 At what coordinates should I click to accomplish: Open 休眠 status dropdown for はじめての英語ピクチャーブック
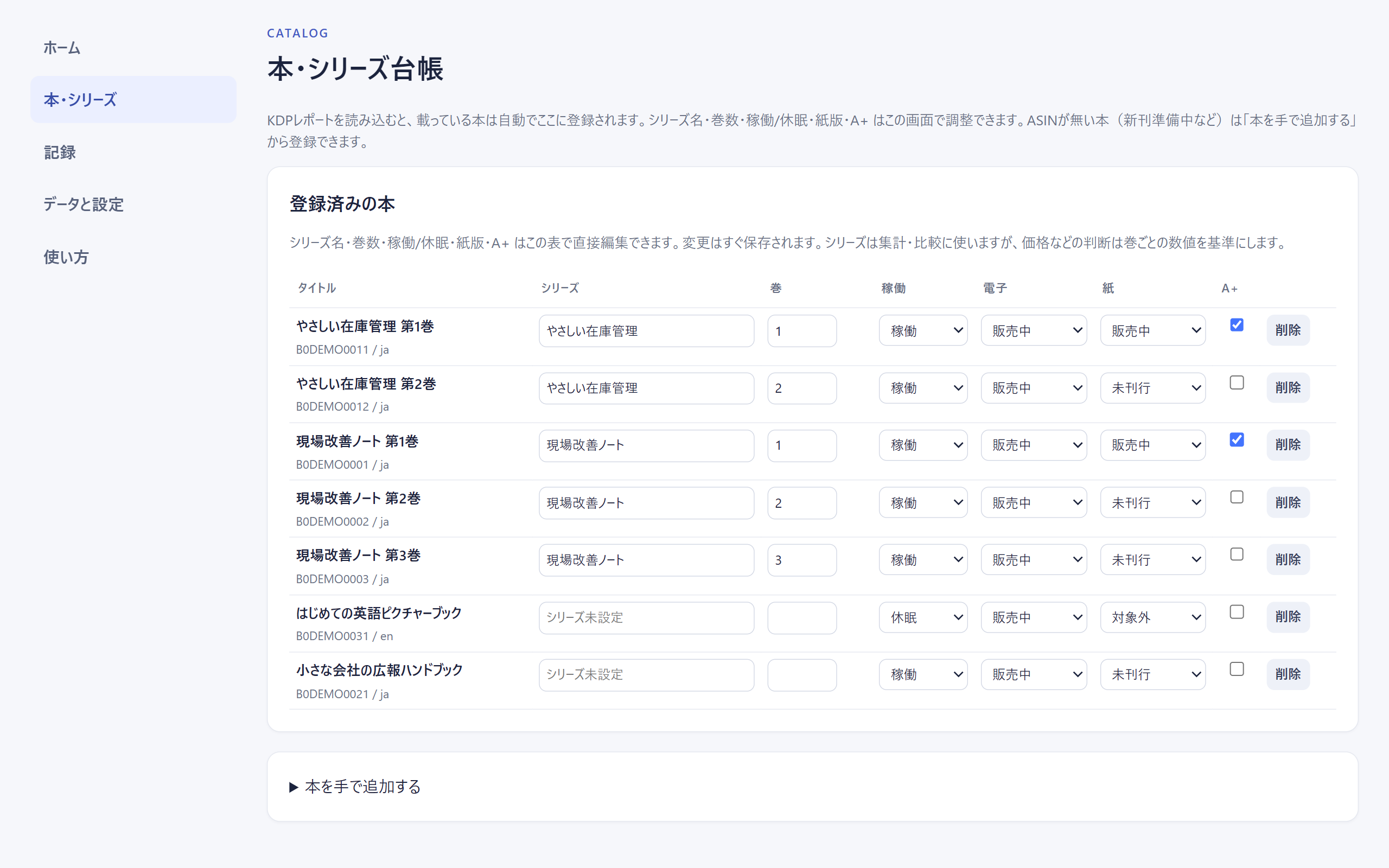click(x=923, y=617)
